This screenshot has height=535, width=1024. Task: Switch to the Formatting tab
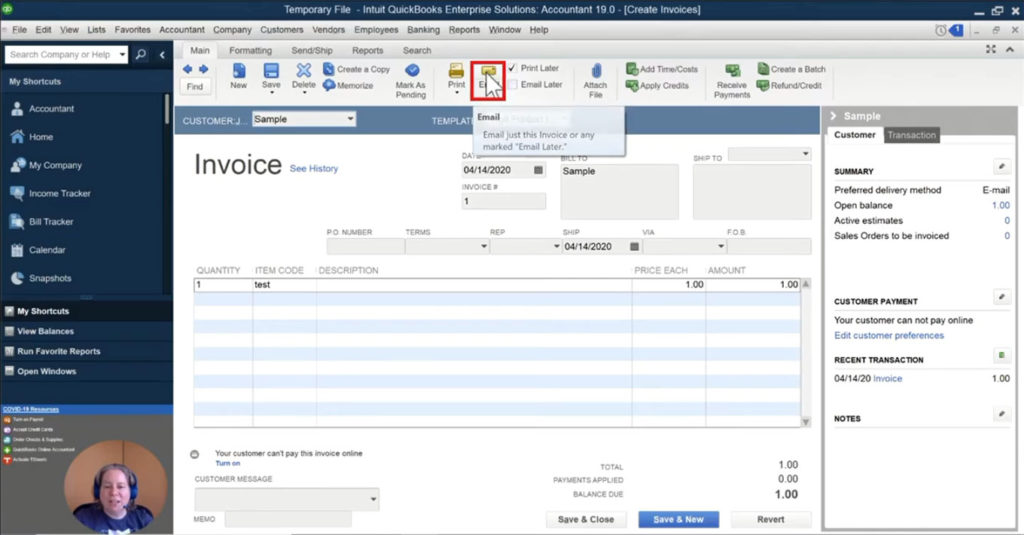(250, 50)
